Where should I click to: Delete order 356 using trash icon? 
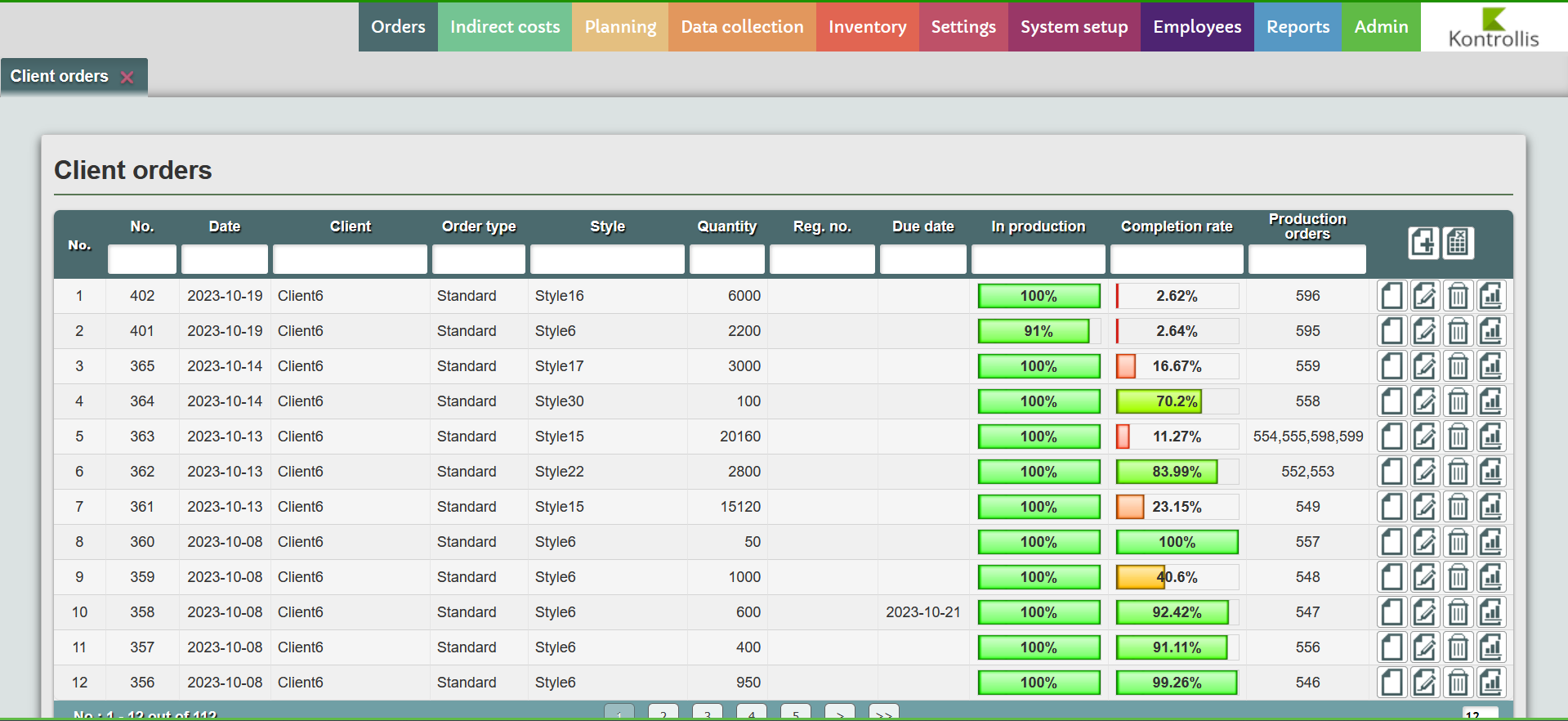click(1458, 683)
